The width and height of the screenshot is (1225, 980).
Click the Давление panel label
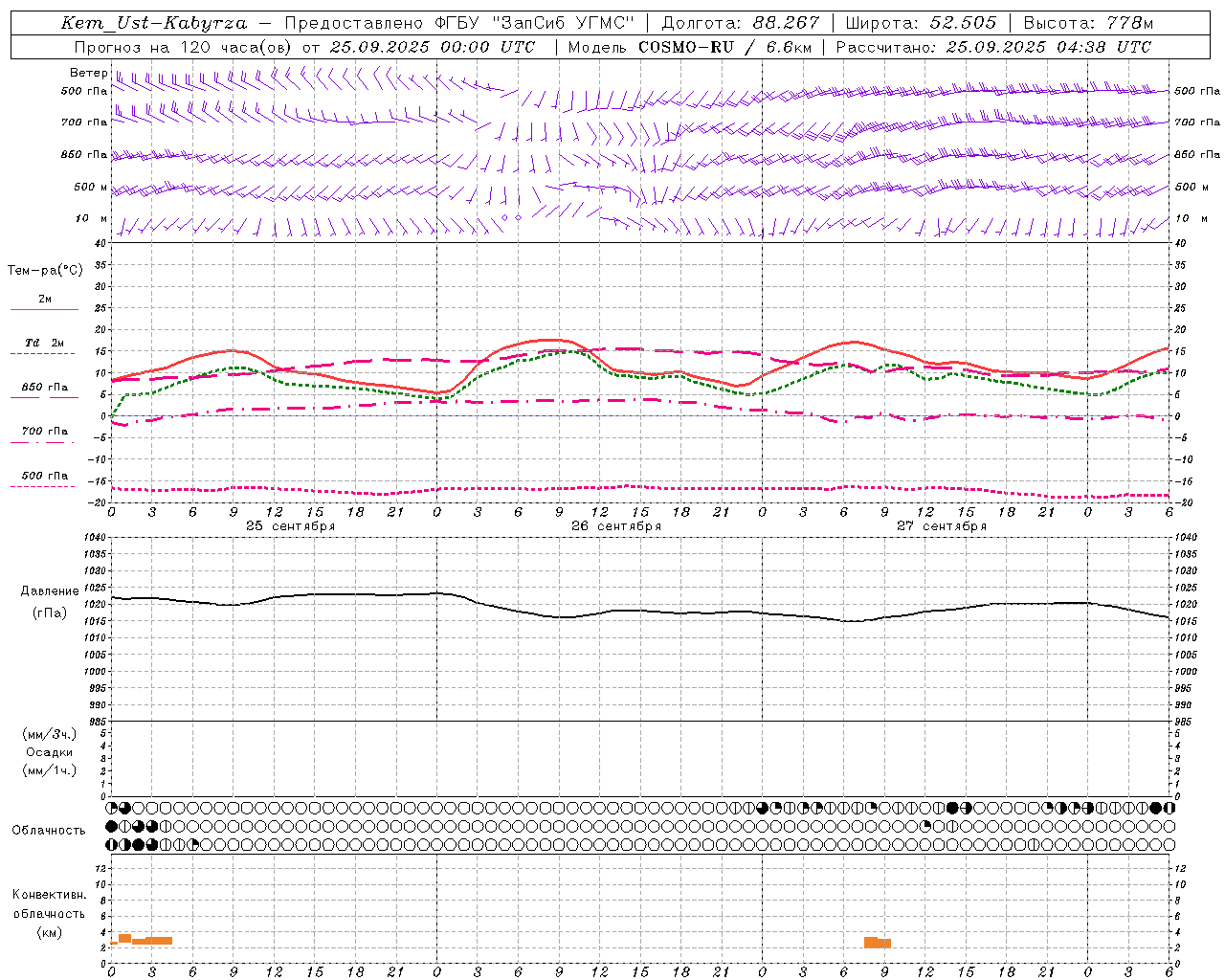(50, 591)
